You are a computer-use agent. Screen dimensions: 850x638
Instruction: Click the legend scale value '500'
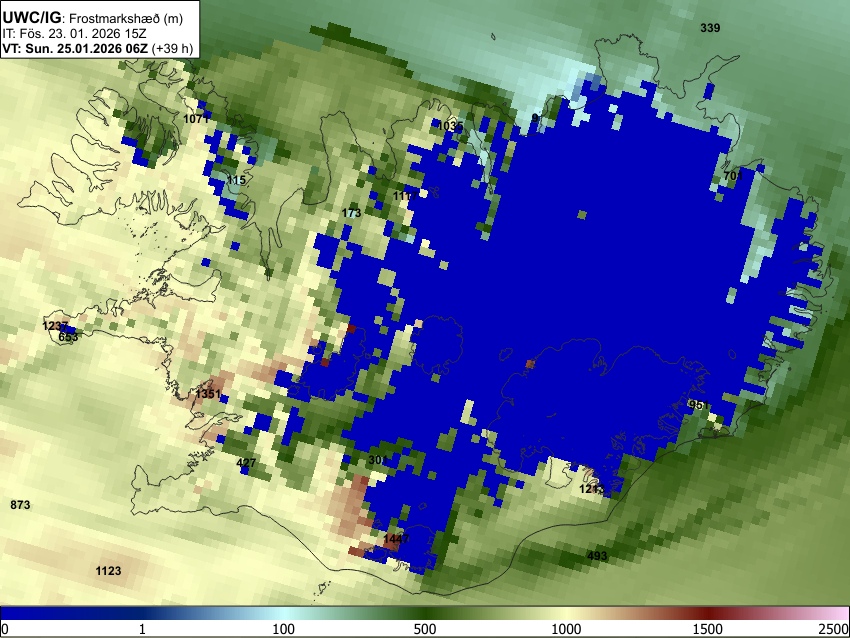425,629
